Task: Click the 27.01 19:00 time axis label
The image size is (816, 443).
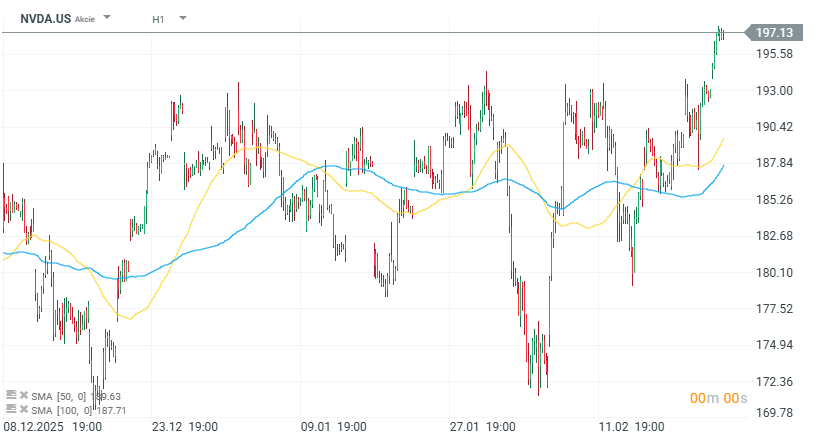Action: coord(482,427)
